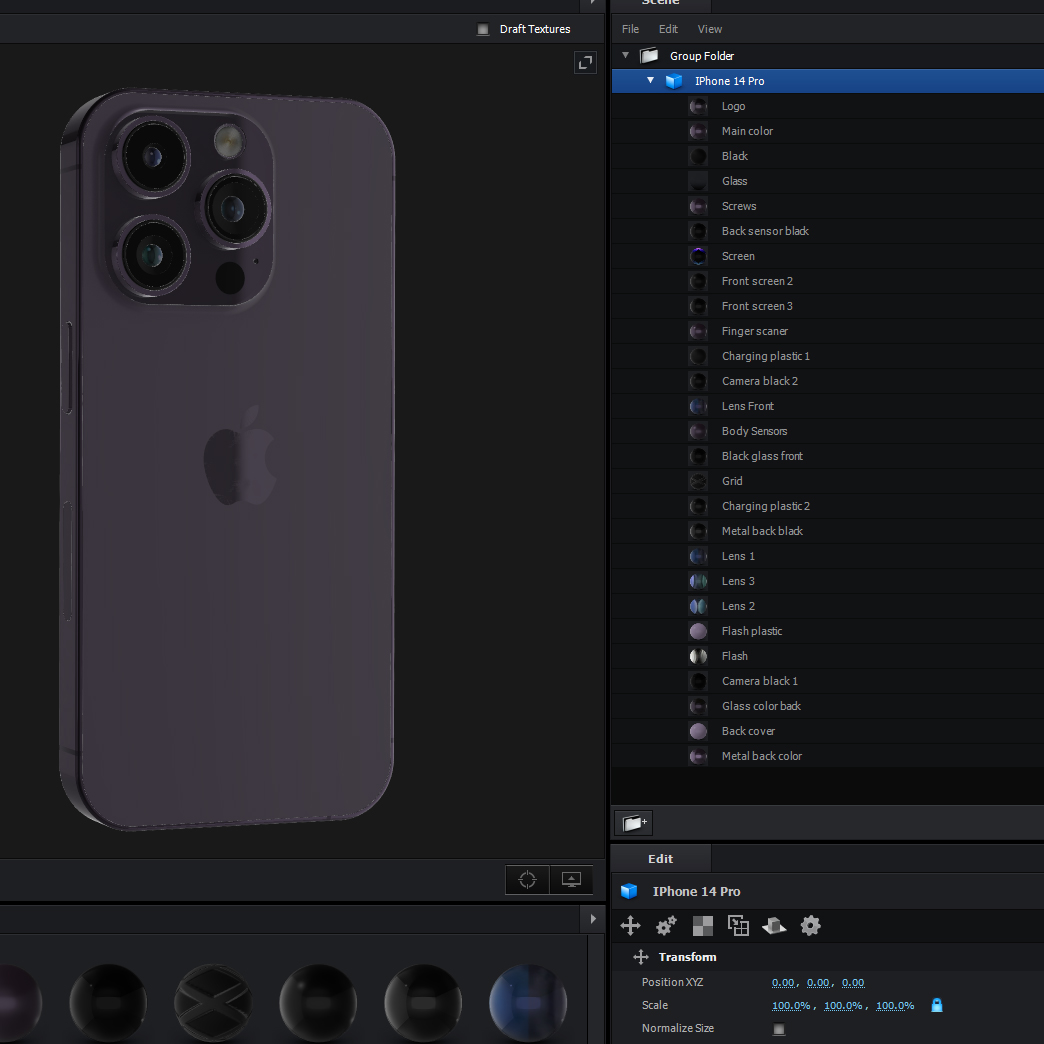Image resolution: width=1044 pixels, height=1044 pixels.
Task: Click the Group Folder icon
Action: click(649, 55)
